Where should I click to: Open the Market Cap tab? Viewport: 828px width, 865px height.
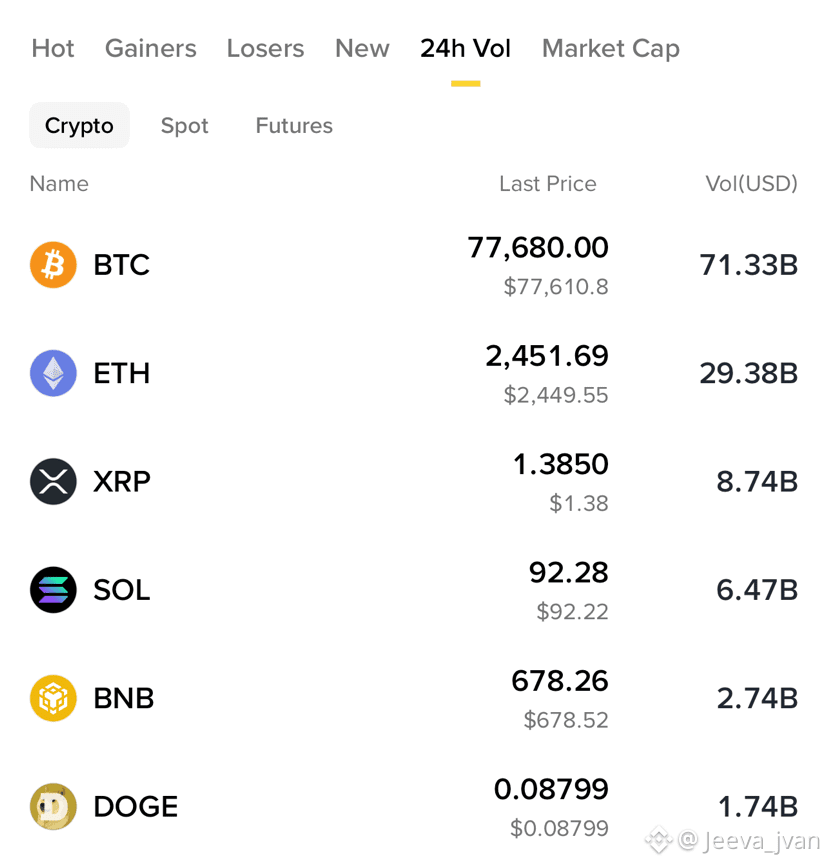pos(611,49)
